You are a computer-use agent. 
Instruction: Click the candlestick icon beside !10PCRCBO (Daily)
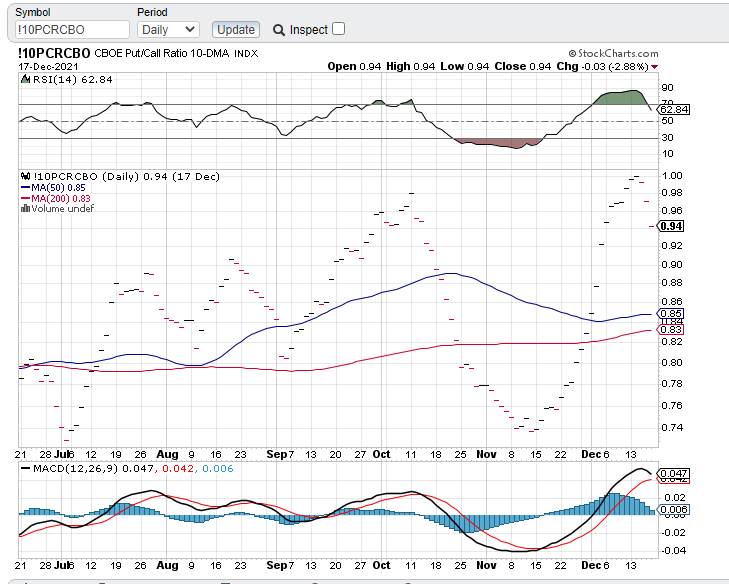[26, 176]
